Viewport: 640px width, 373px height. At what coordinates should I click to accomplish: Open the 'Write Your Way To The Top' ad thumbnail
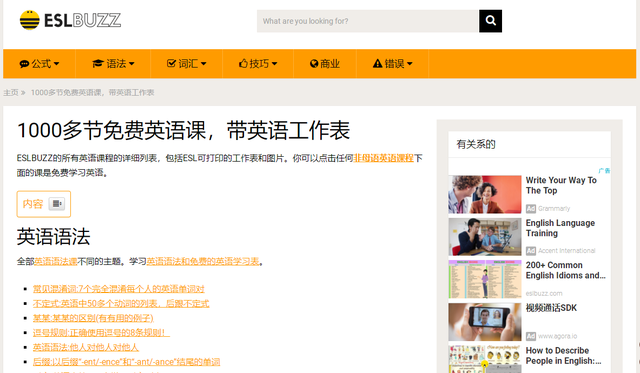pos(485,194)
